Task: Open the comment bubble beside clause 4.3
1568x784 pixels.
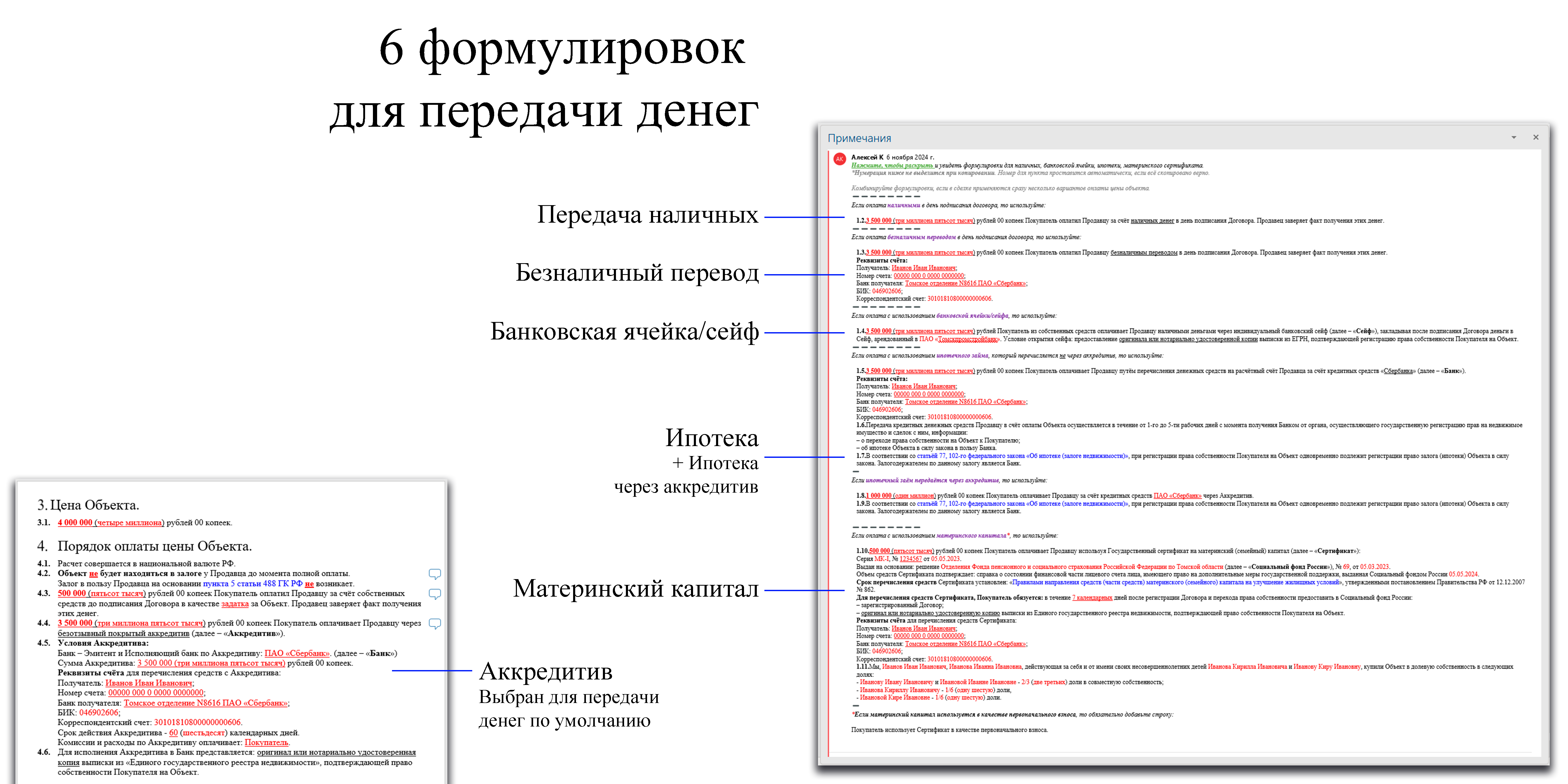Action: point(435,593)
